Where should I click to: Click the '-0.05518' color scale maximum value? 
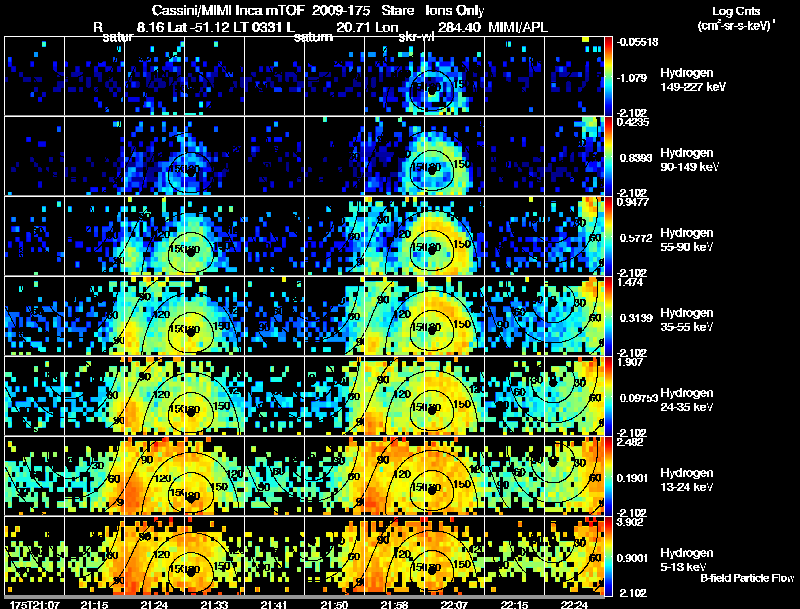[x=637, y=42]
